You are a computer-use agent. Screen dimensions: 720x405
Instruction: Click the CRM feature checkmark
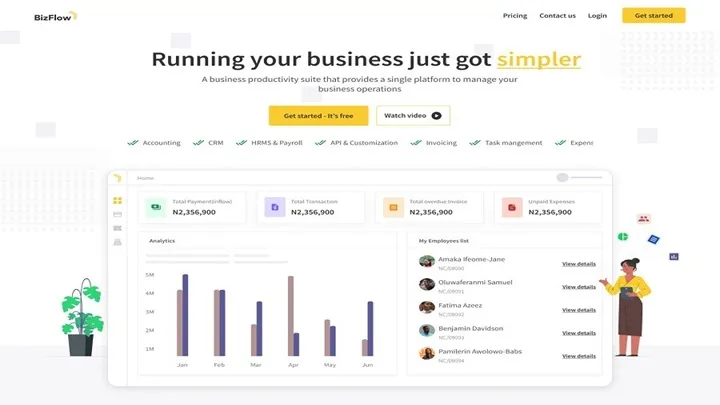click(198, 143)
